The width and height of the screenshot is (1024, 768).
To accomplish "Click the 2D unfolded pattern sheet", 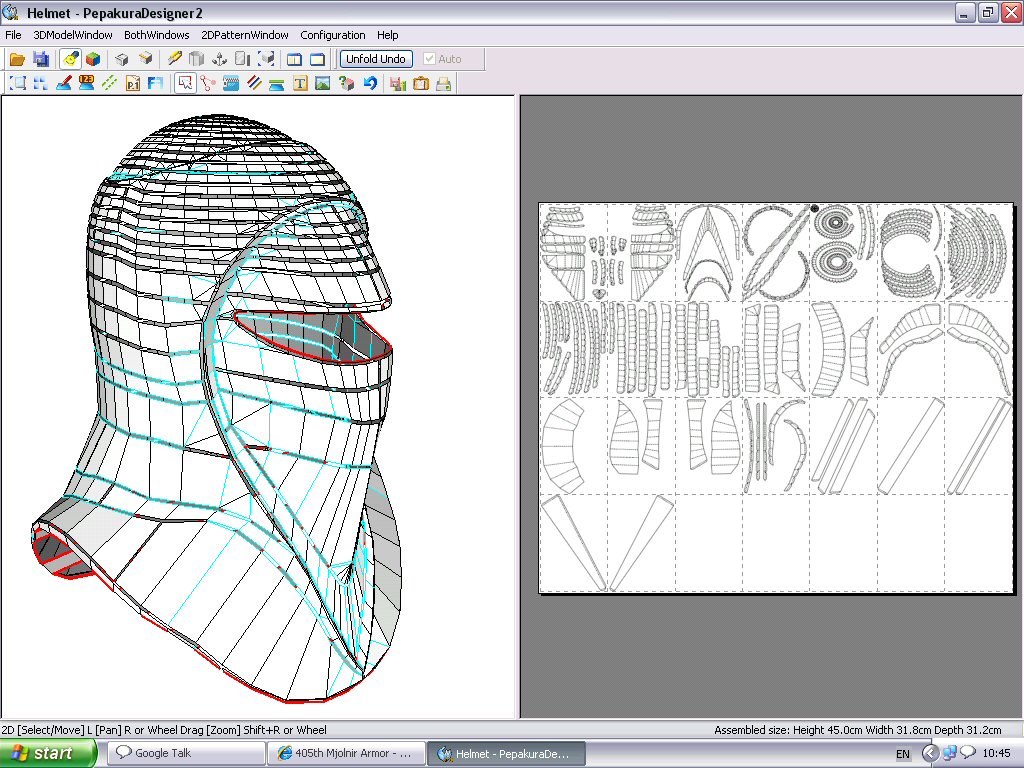I will [x=776, y=398].
